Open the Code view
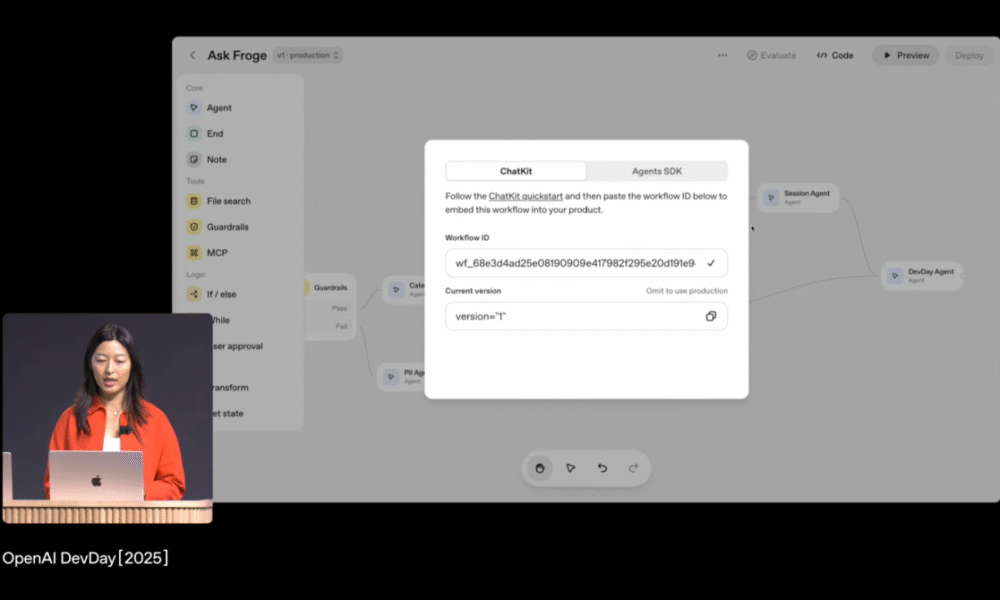 tap(835, 56)
